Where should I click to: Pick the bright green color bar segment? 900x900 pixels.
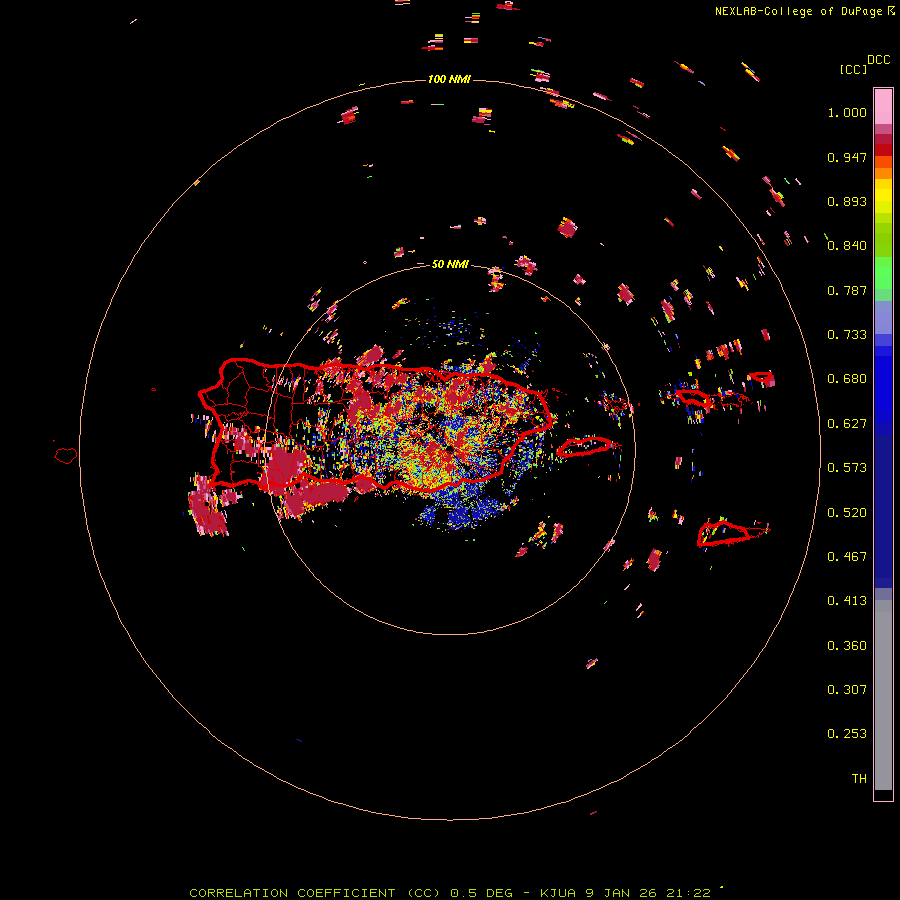tap(883, 273)
